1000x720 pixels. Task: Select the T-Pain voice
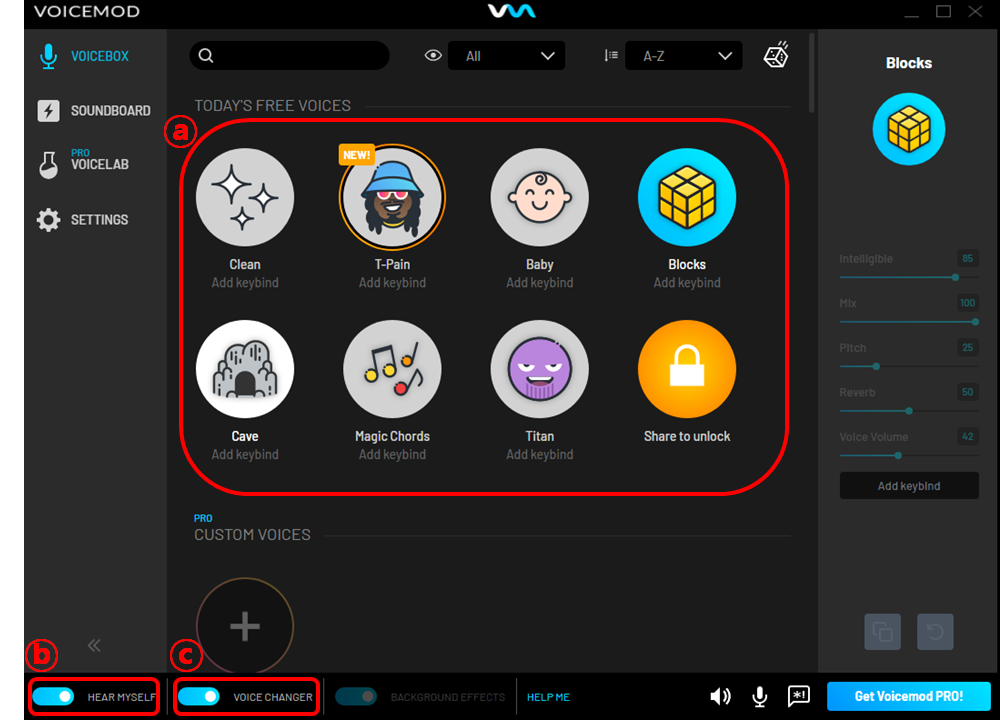tap(392, 197)
